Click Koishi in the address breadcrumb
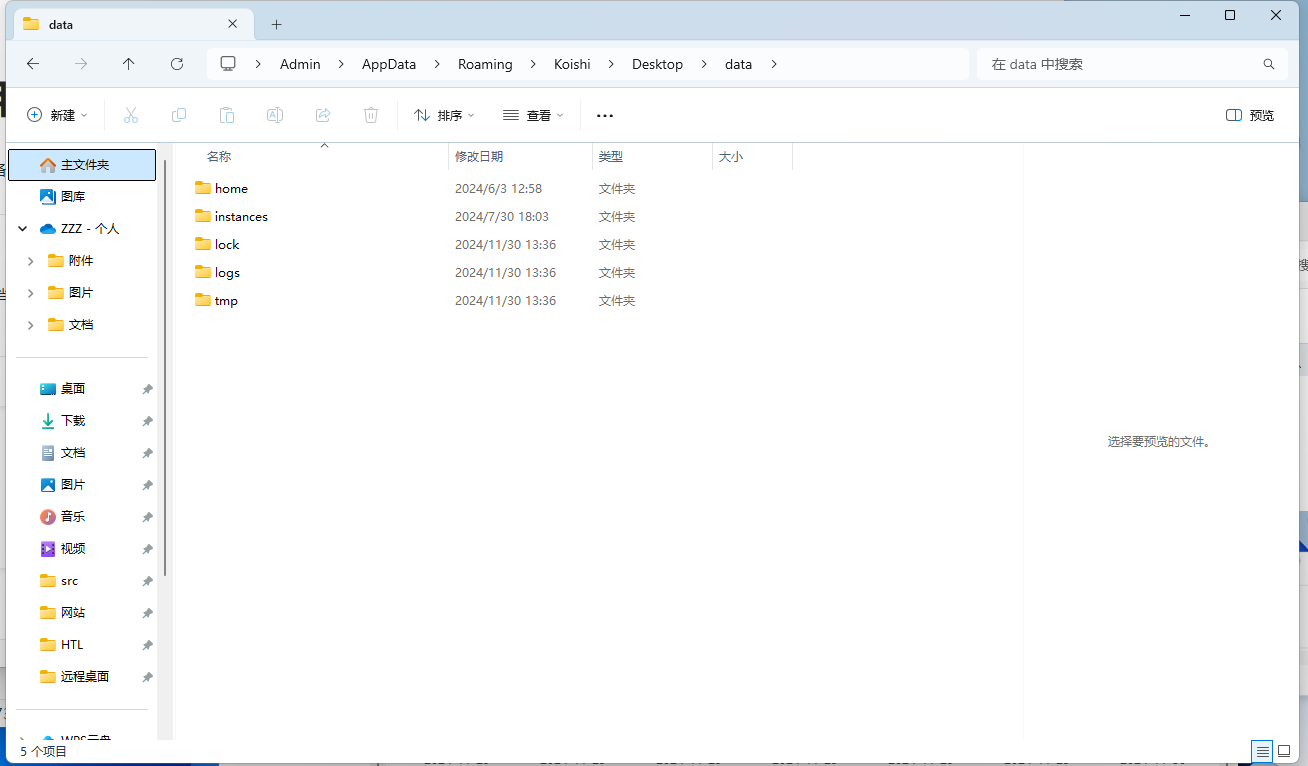The image size is (1308, 766). tap(572, 64)
